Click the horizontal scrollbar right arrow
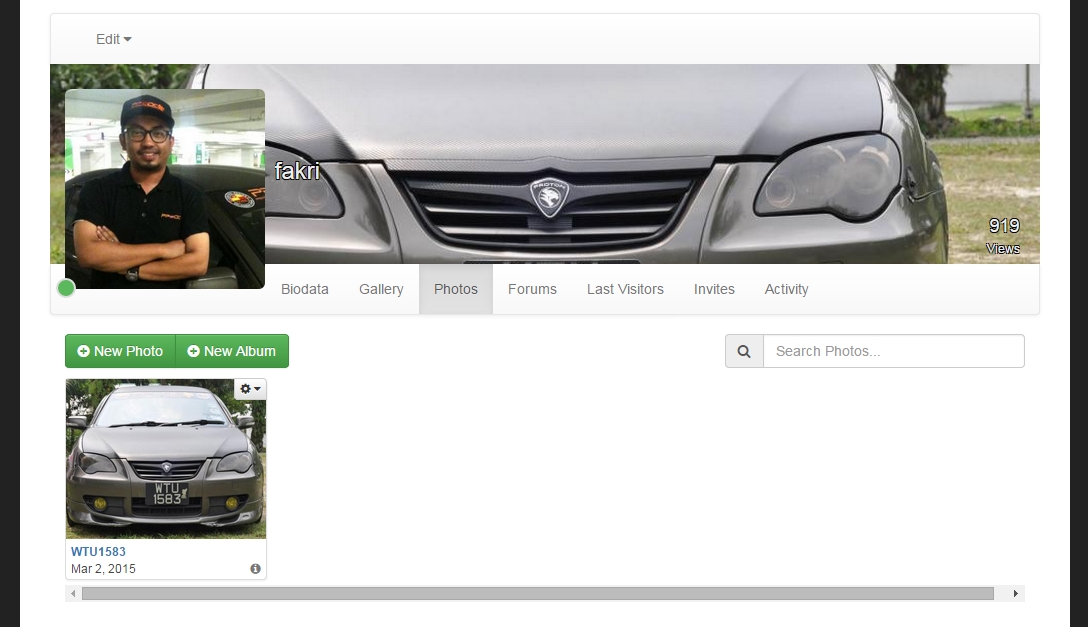This screenshot has width=1088, height=627. [x=1016, y=594]
